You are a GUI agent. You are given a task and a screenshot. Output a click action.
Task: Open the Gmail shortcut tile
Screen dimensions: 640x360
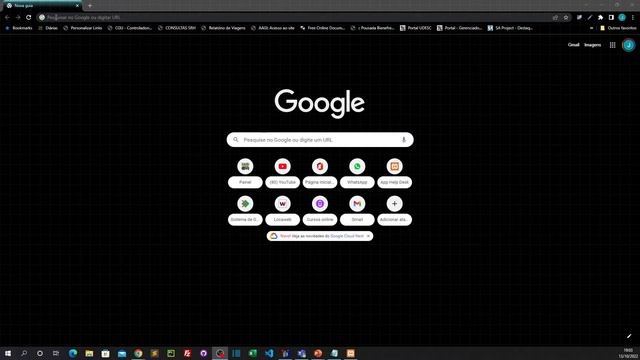pyautogui.click(x=357, y=210)
